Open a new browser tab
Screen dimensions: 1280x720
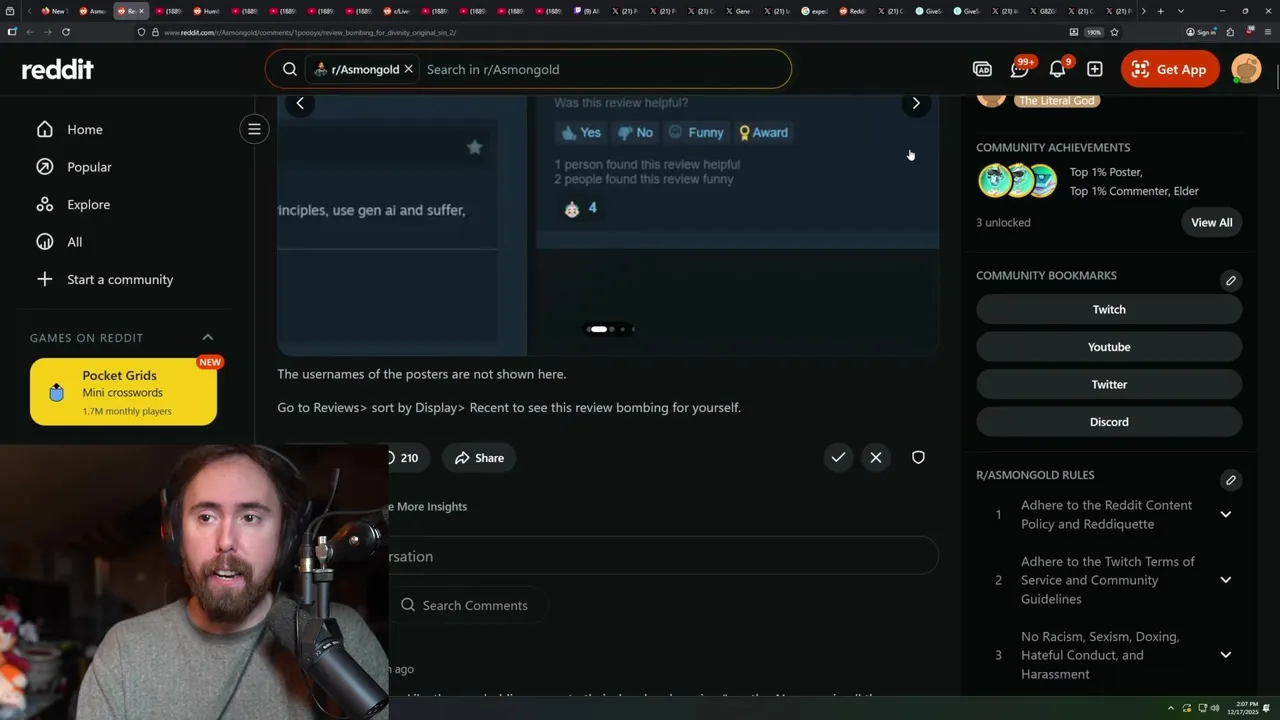point(1160,11)
